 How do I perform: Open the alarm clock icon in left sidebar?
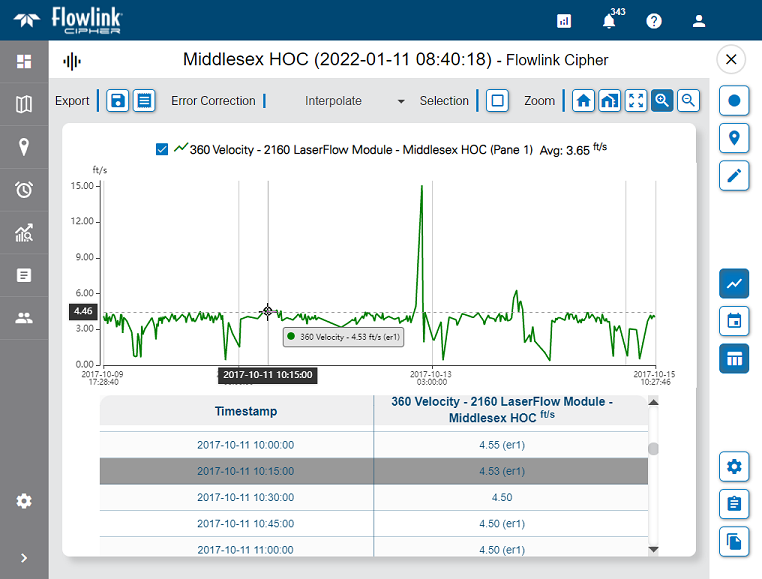click(24, 190)
